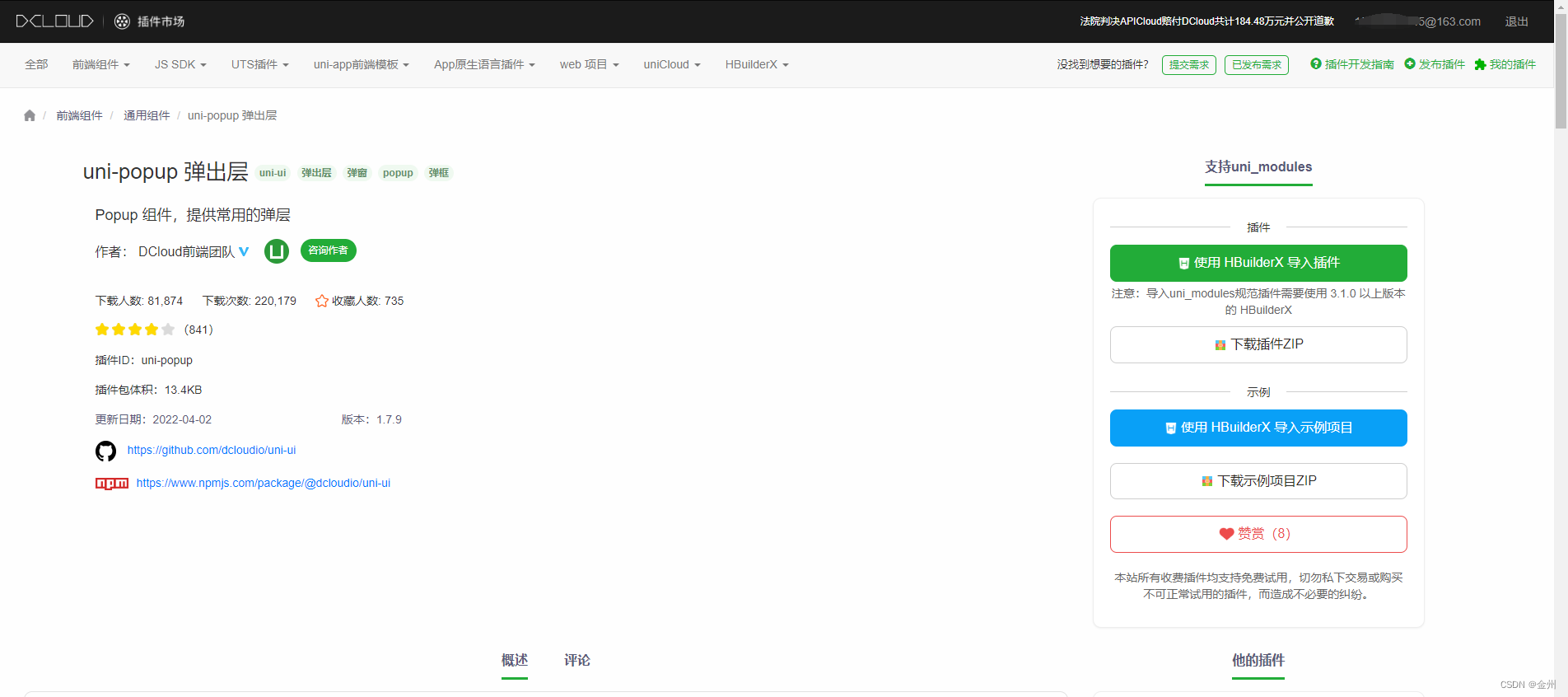Select the 全部 menu item
Viewport: 1568px width, 697px height.
tap(36, 64)
